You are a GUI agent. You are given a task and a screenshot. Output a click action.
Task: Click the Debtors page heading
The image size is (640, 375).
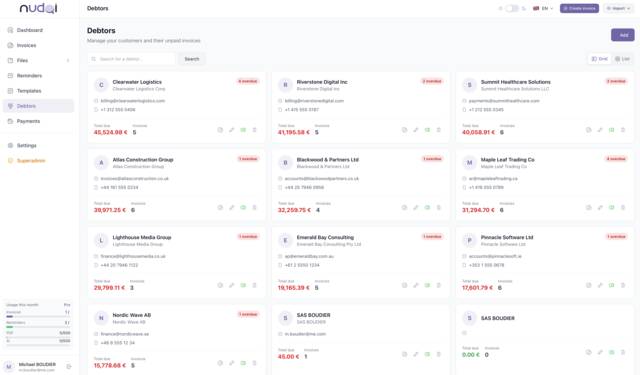coord(101,31)
